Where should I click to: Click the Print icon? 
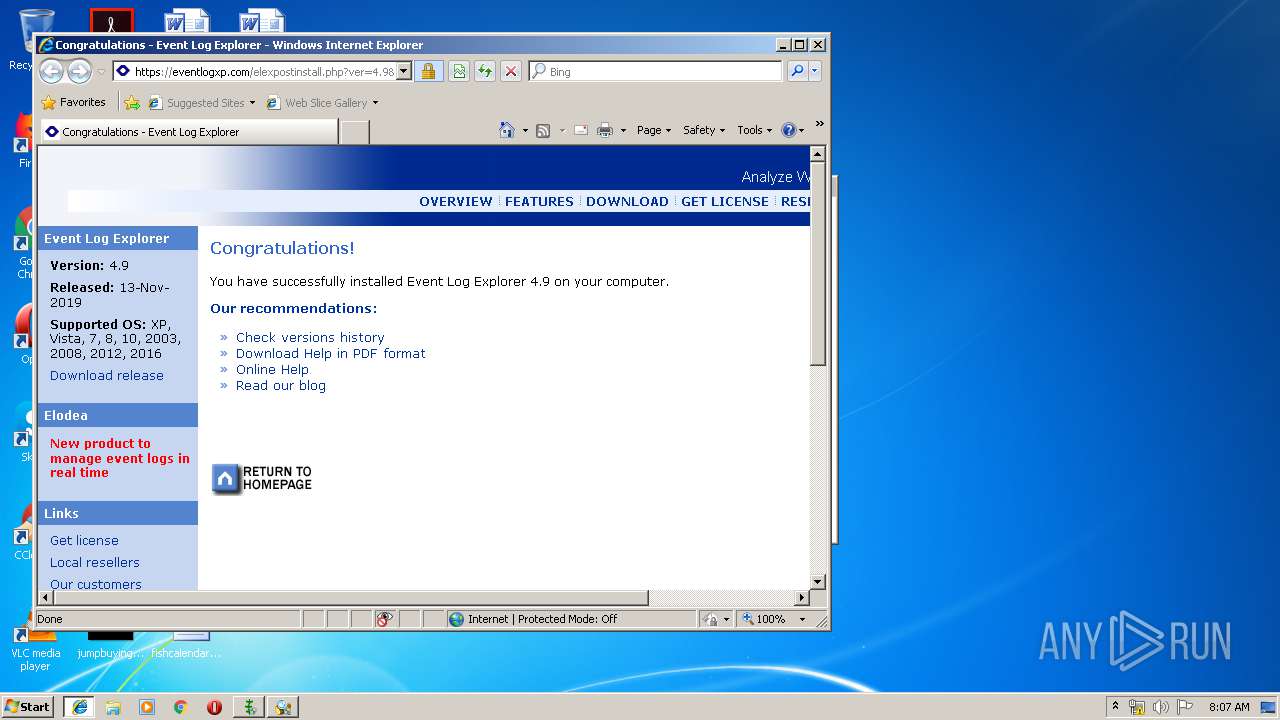coord(605,130)
